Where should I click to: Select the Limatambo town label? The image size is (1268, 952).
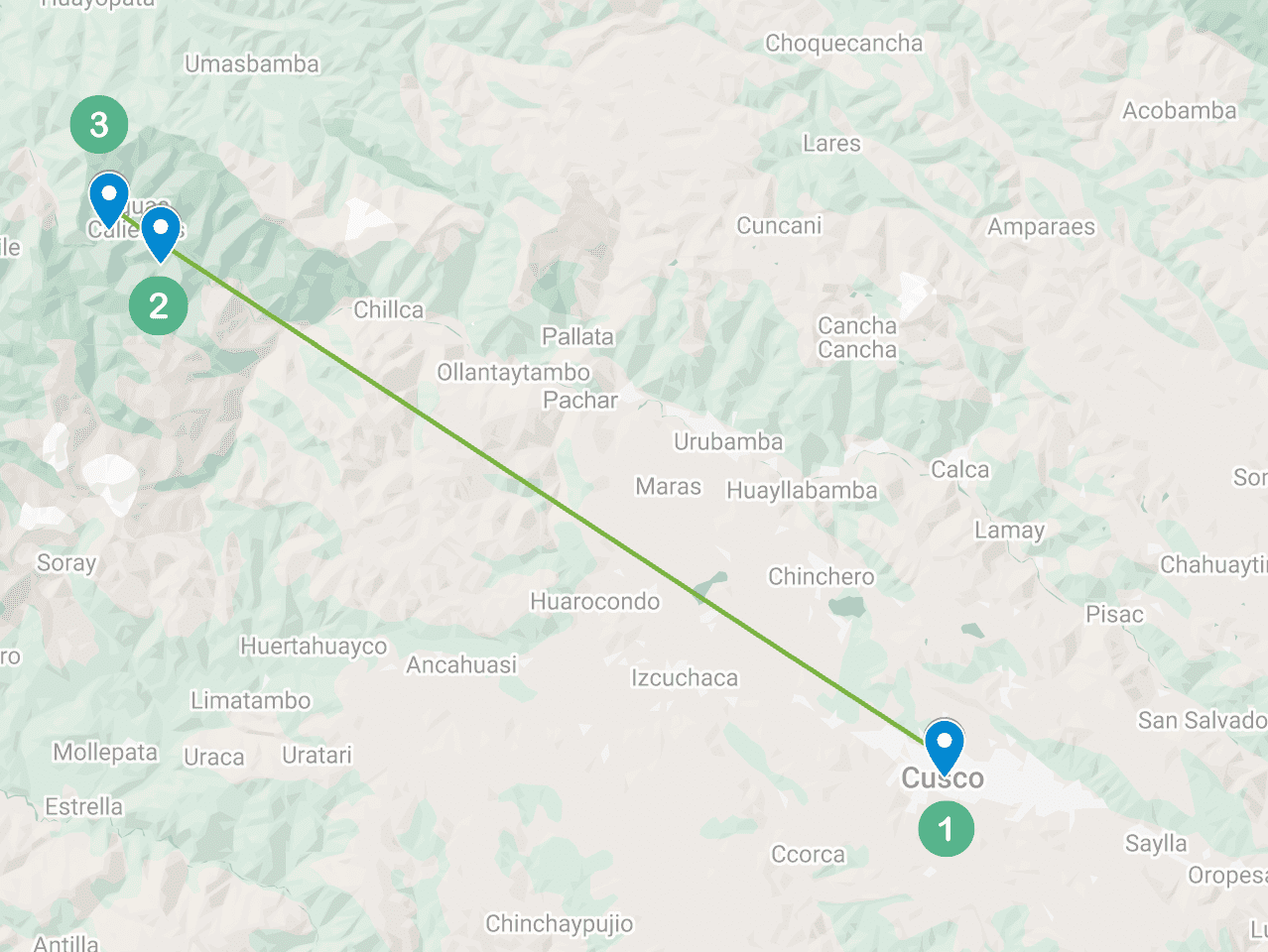coord(250,700)
